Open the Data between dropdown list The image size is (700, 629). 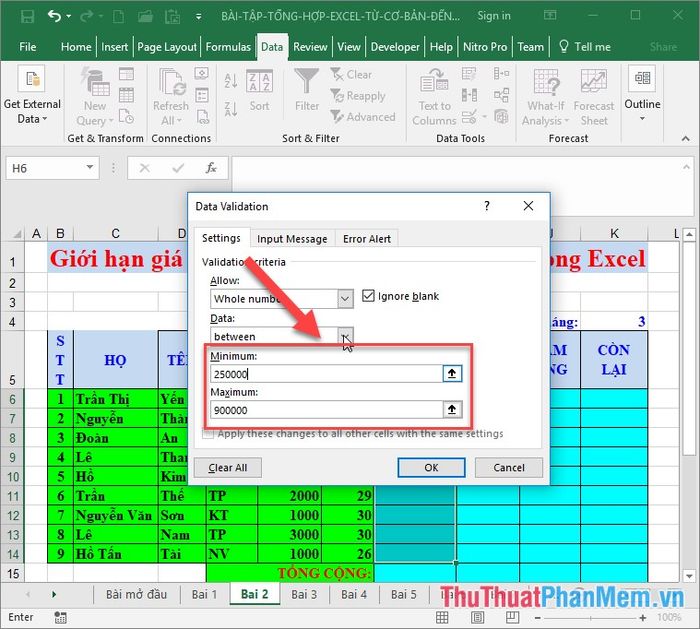pyautogui.click(x=345, y=336)
